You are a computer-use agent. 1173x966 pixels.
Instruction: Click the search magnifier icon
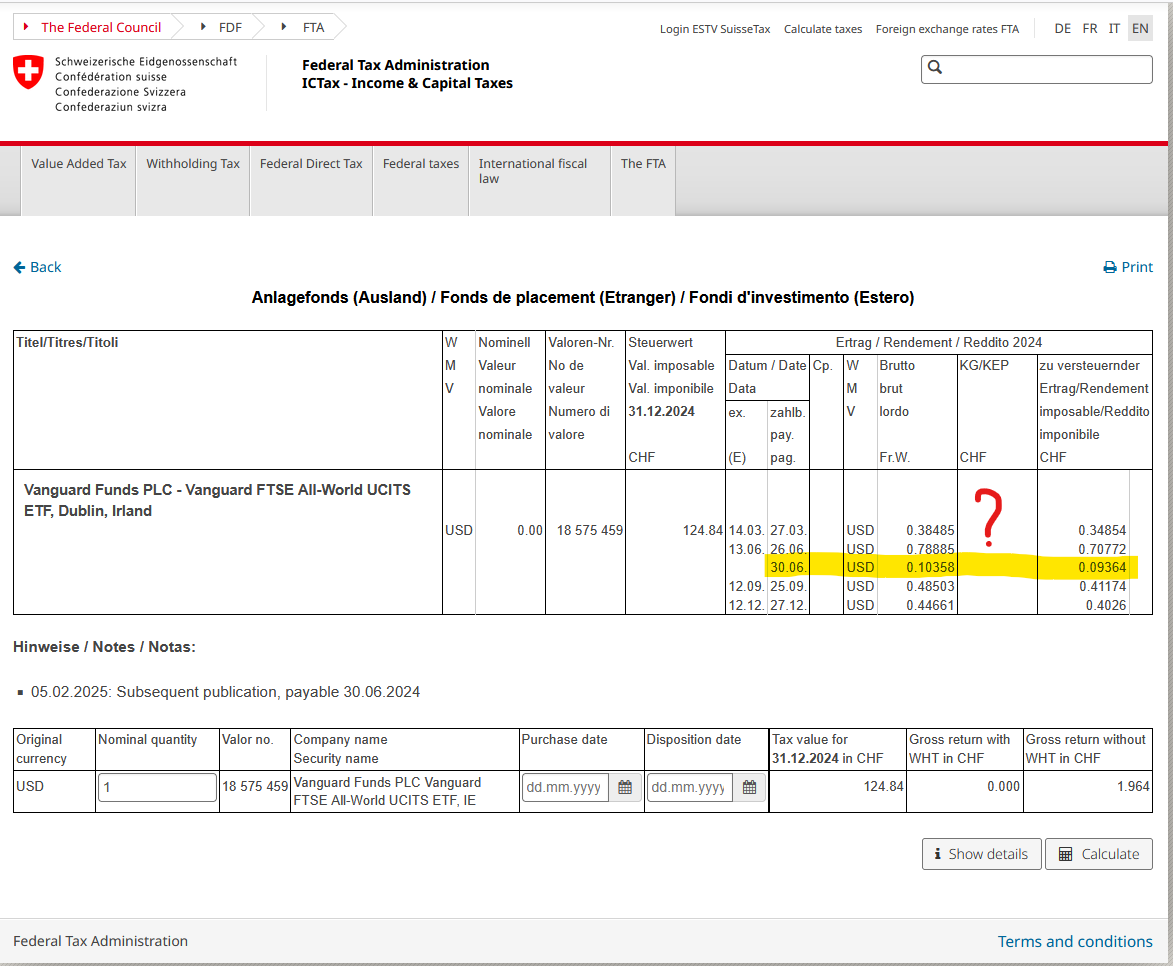(x=935, y=68)
